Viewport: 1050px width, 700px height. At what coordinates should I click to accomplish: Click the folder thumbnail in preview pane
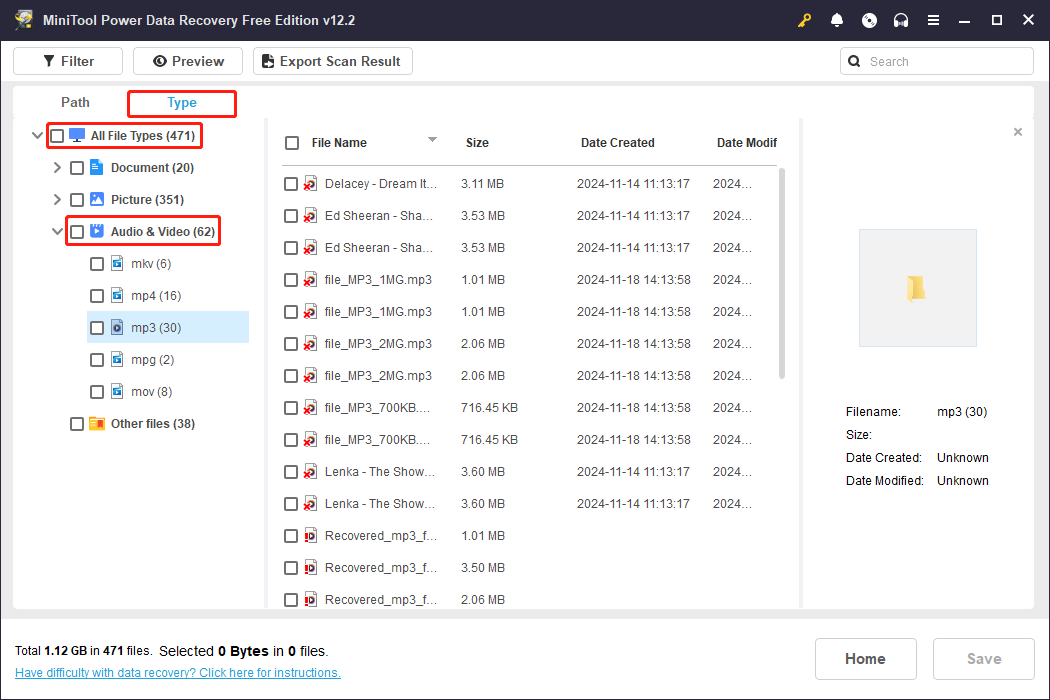pyautogui.click(x=917, y=288)
